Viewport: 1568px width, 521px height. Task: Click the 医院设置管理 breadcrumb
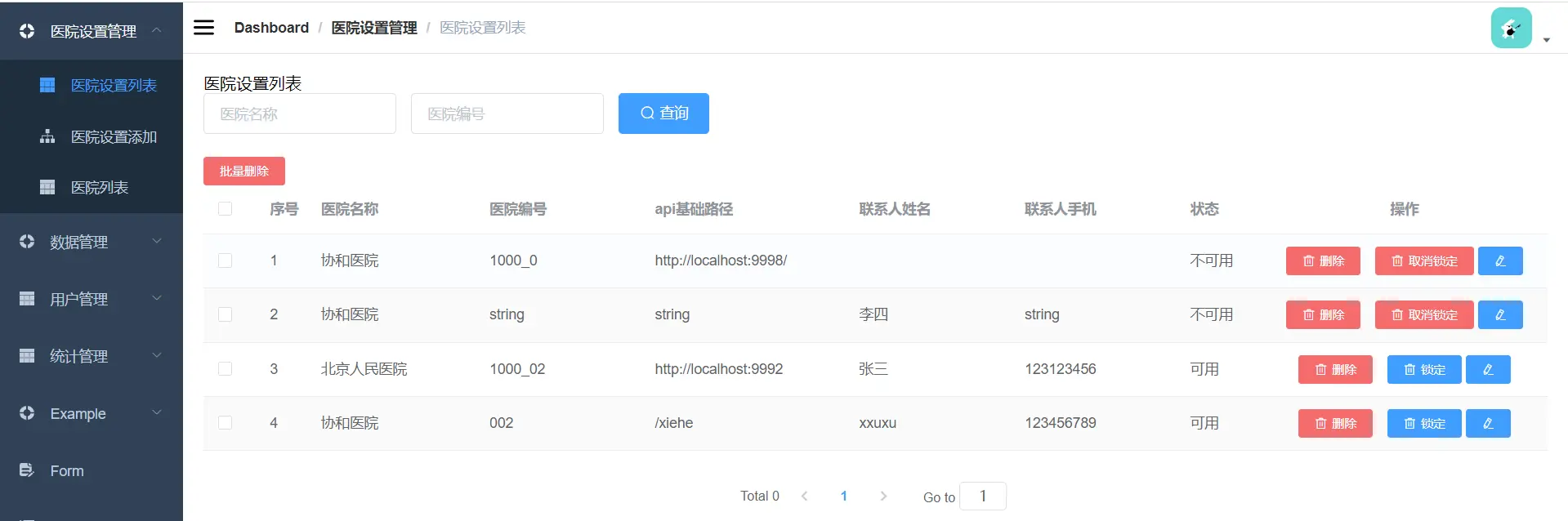tap(374, 28)
